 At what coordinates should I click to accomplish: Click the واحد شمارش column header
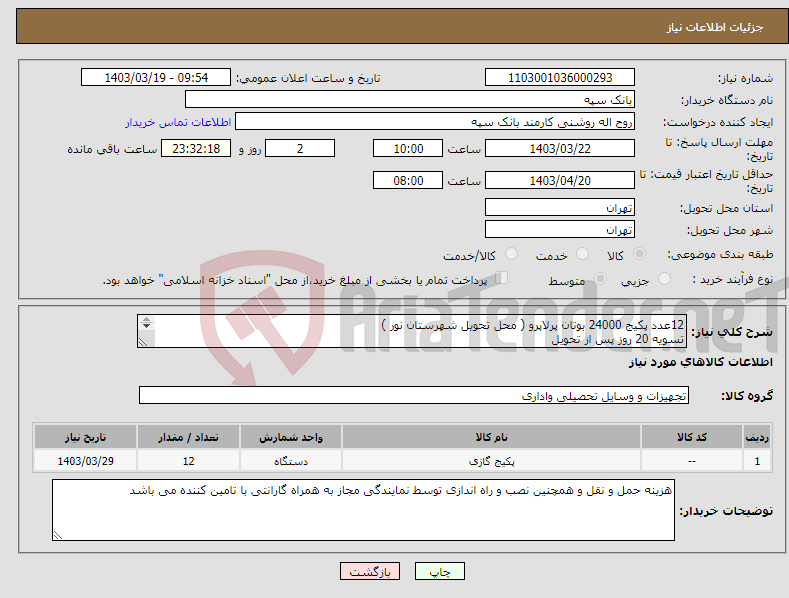[291, 437]
